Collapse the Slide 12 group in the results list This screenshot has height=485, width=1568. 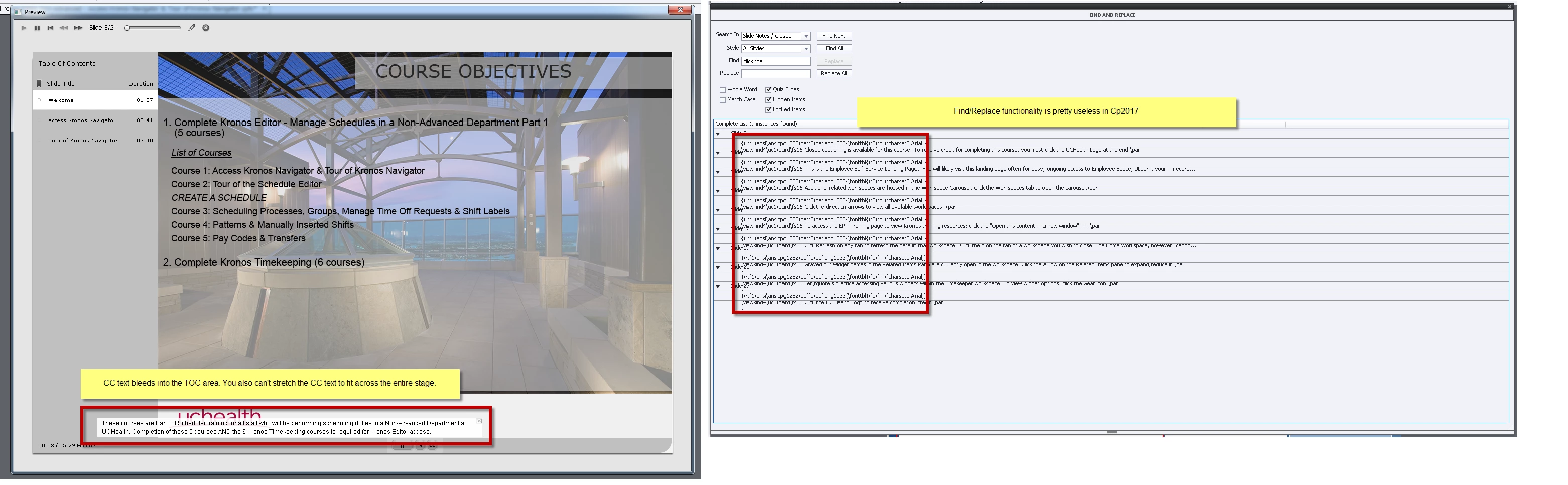coord(718,191)
